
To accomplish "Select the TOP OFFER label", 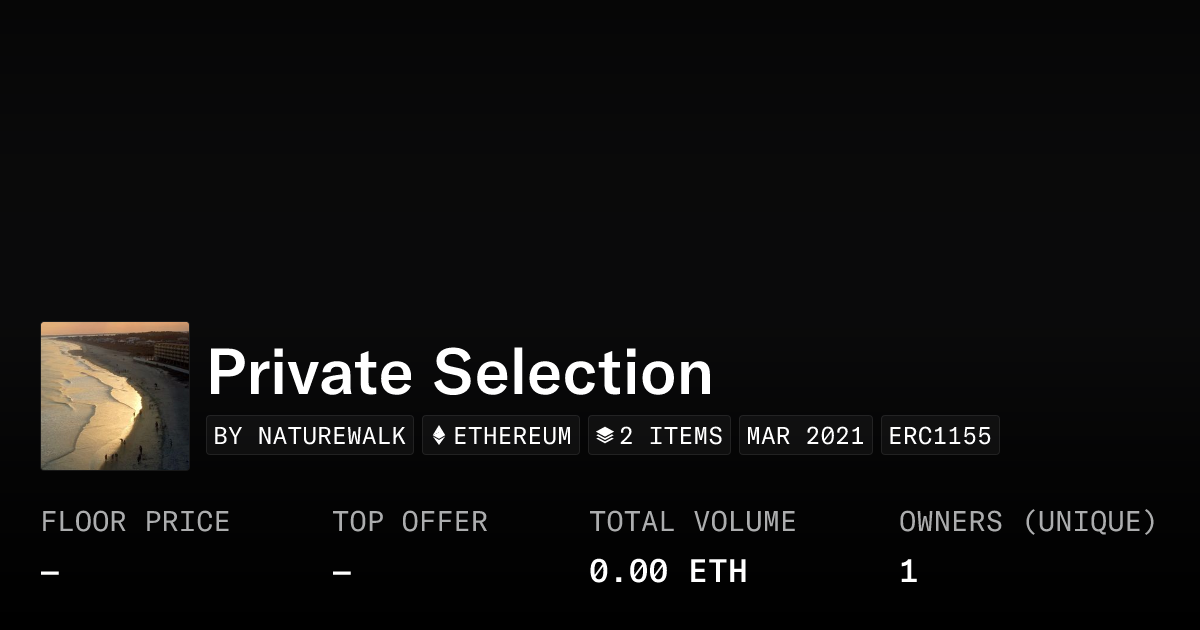I will coord(410,522).
